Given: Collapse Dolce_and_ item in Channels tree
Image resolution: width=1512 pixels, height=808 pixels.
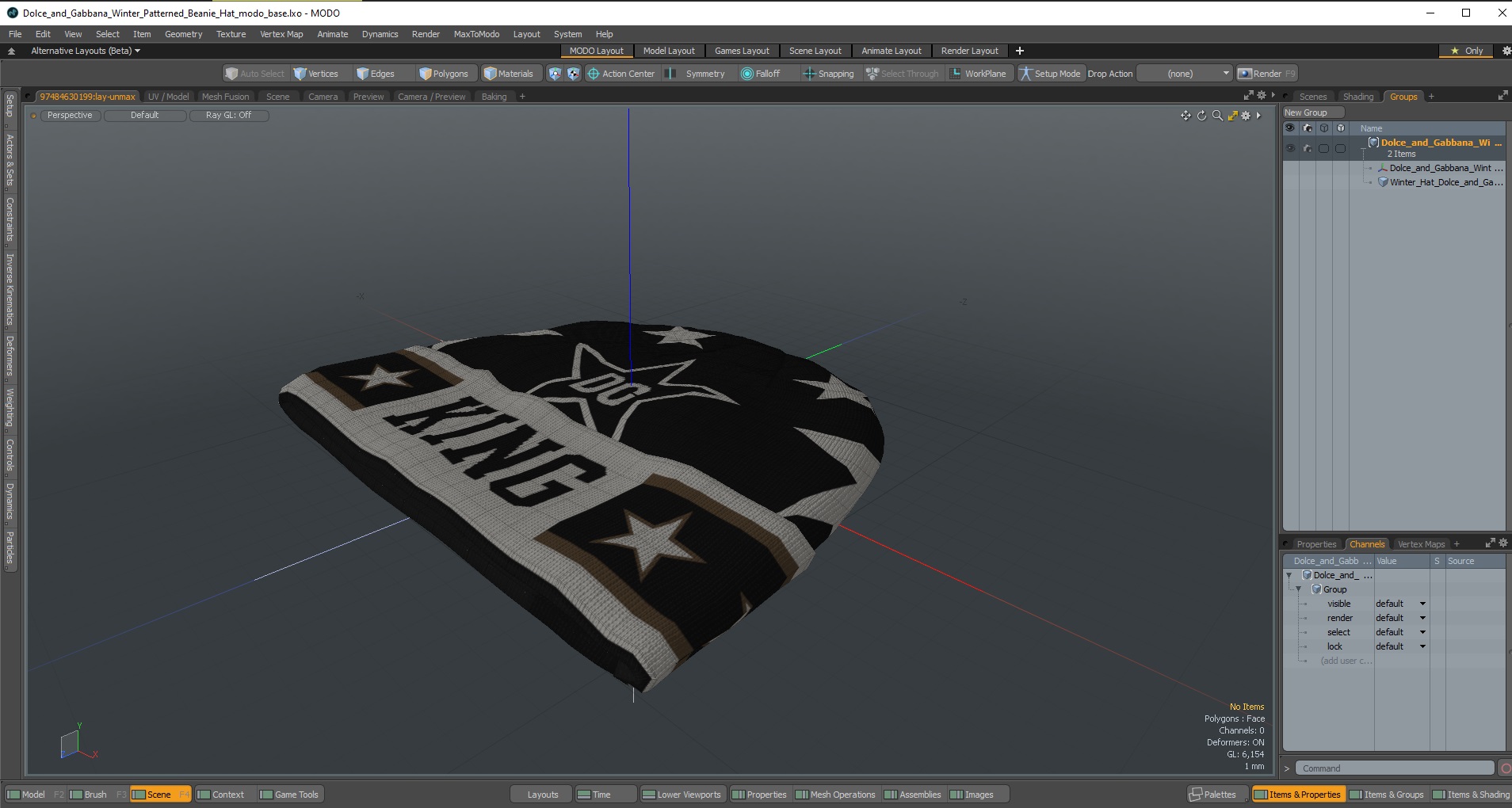Looking at the screenshot, I should [1289, 575].
